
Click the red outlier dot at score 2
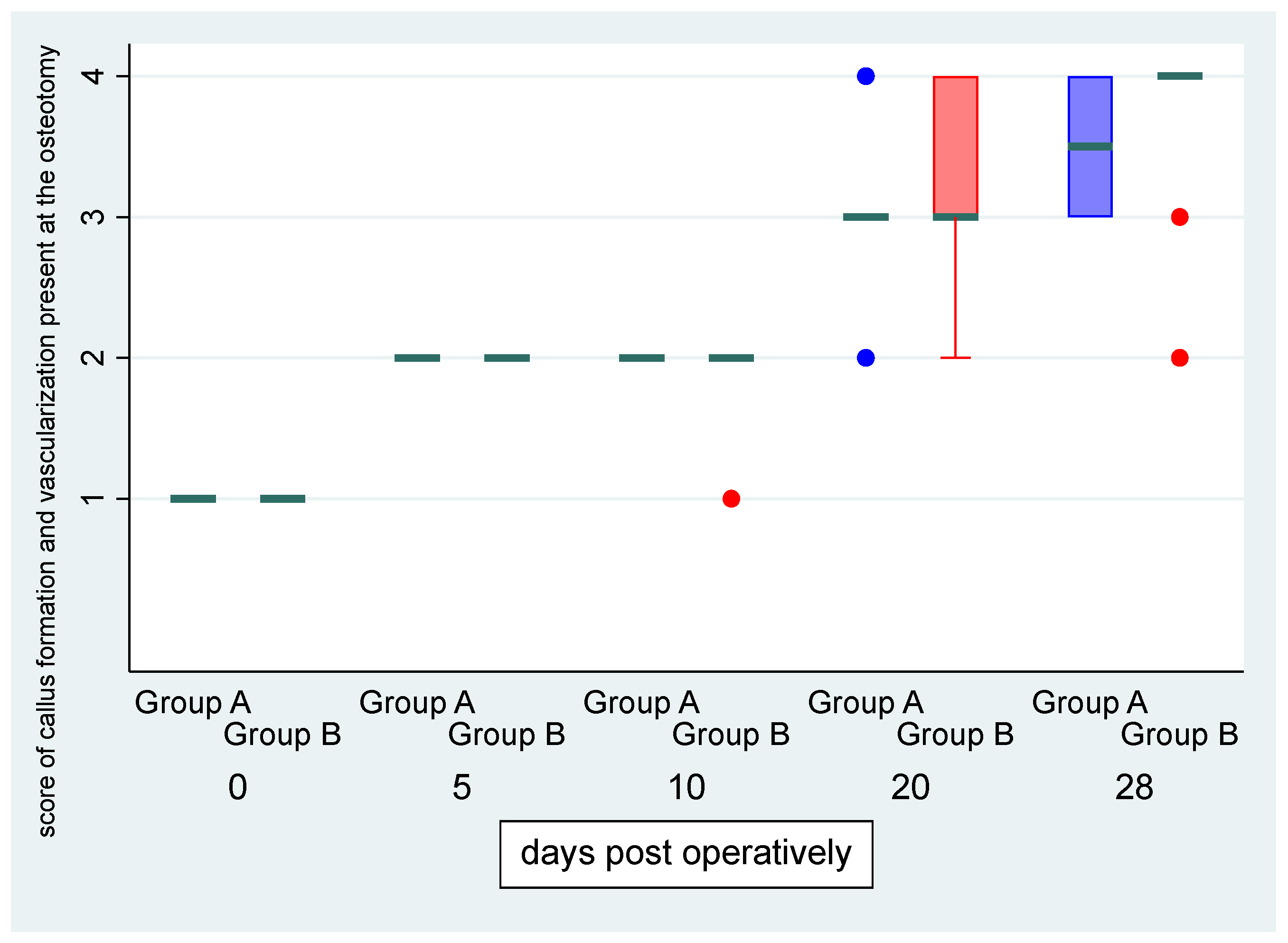pyautogui.click(x=1179, y=358)
